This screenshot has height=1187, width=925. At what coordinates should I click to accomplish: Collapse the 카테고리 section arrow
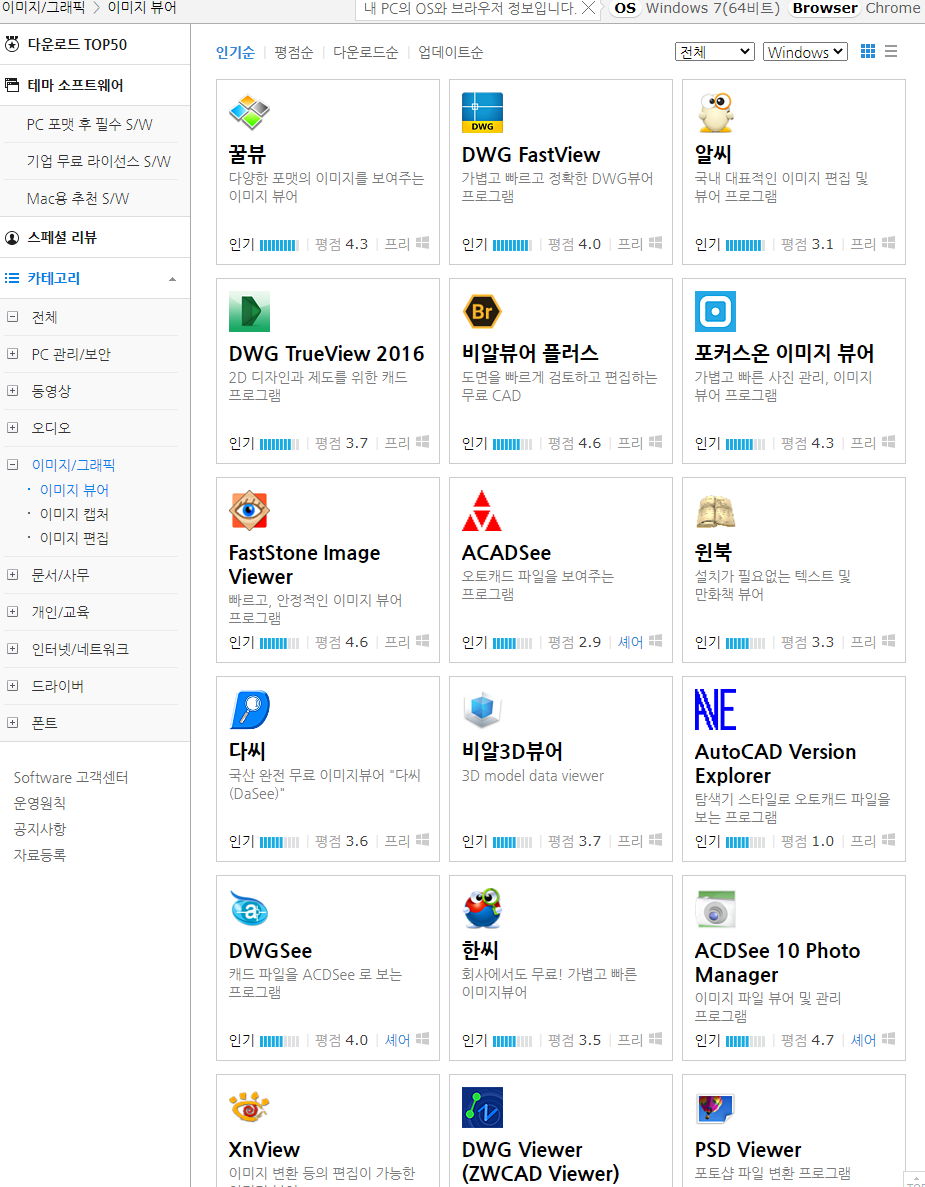tap(173, 279)
